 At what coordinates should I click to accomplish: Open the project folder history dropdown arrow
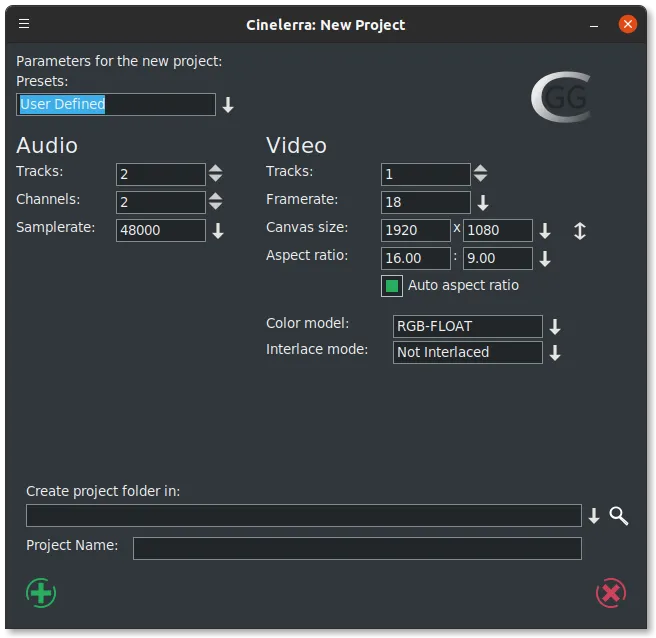pos(594,516)
